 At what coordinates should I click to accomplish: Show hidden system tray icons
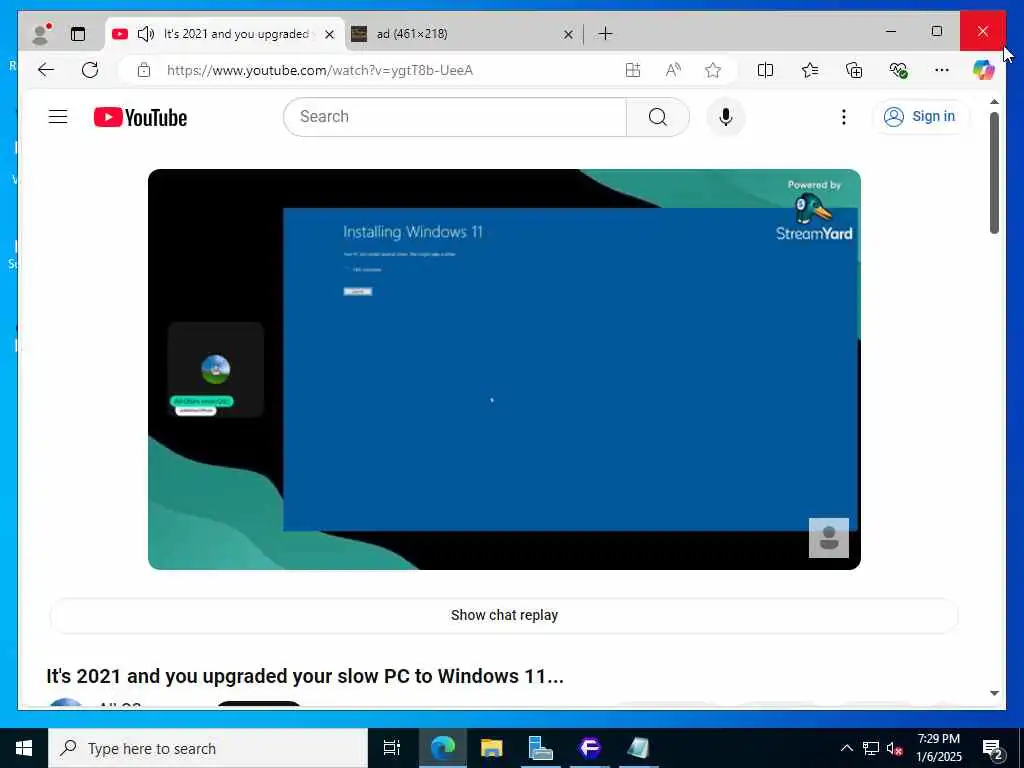tap(846, 748)
